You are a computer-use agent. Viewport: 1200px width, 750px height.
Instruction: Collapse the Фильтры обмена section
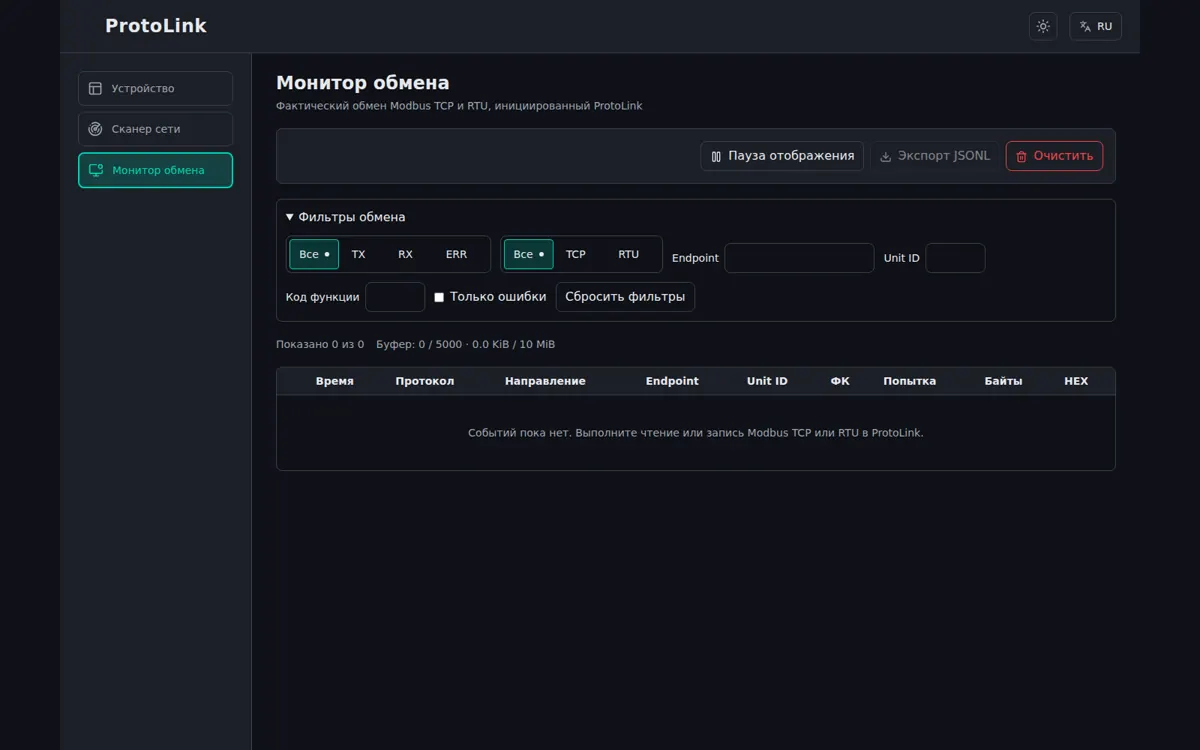click(345, 217)
